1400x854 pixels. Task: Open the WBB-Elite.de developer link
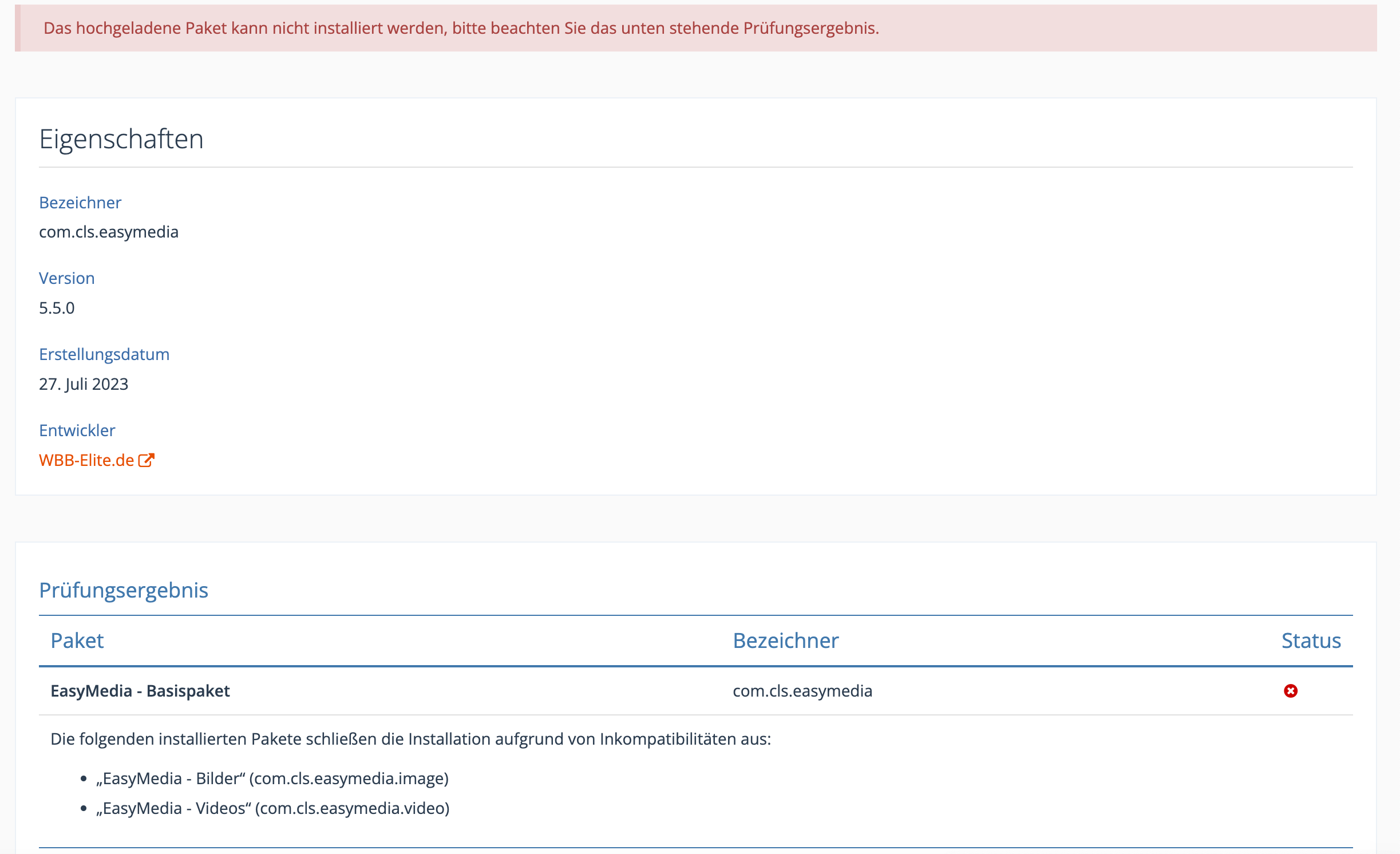pos(86,460)
